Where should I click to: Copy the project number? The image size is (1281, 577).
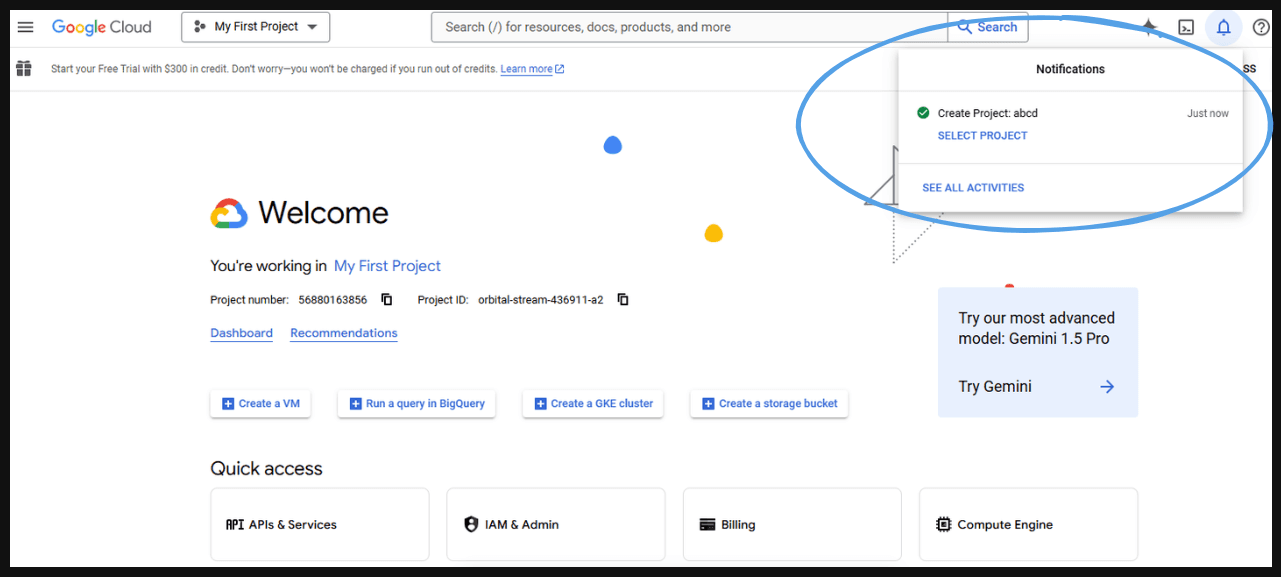point(387,300)
